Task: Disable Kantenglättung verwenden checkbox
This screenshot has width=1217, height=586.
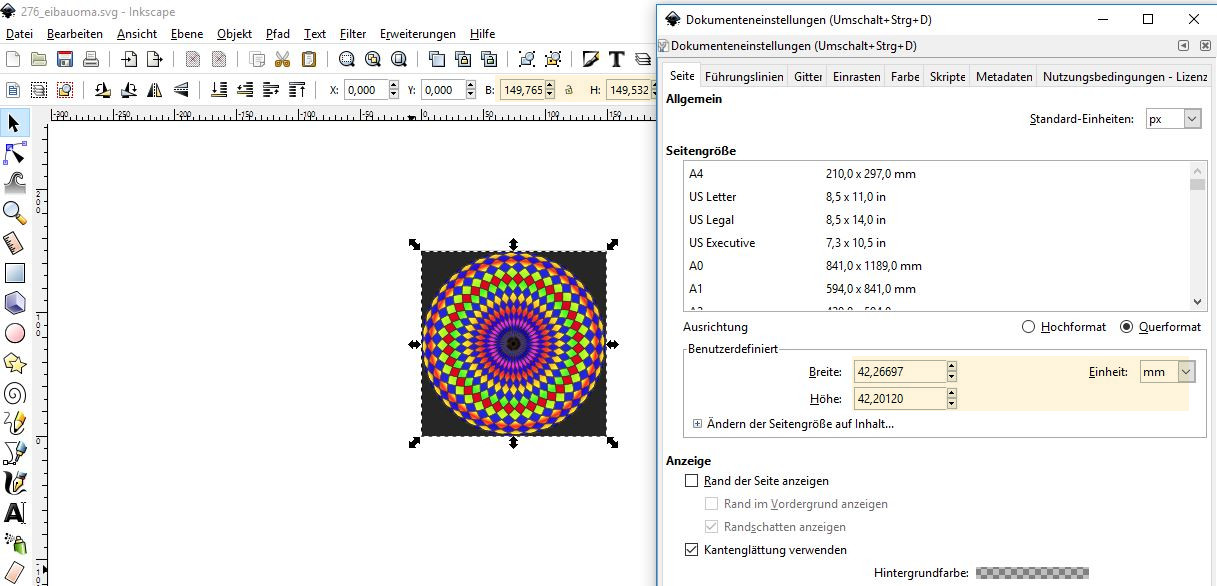Action: pos(692,550)
